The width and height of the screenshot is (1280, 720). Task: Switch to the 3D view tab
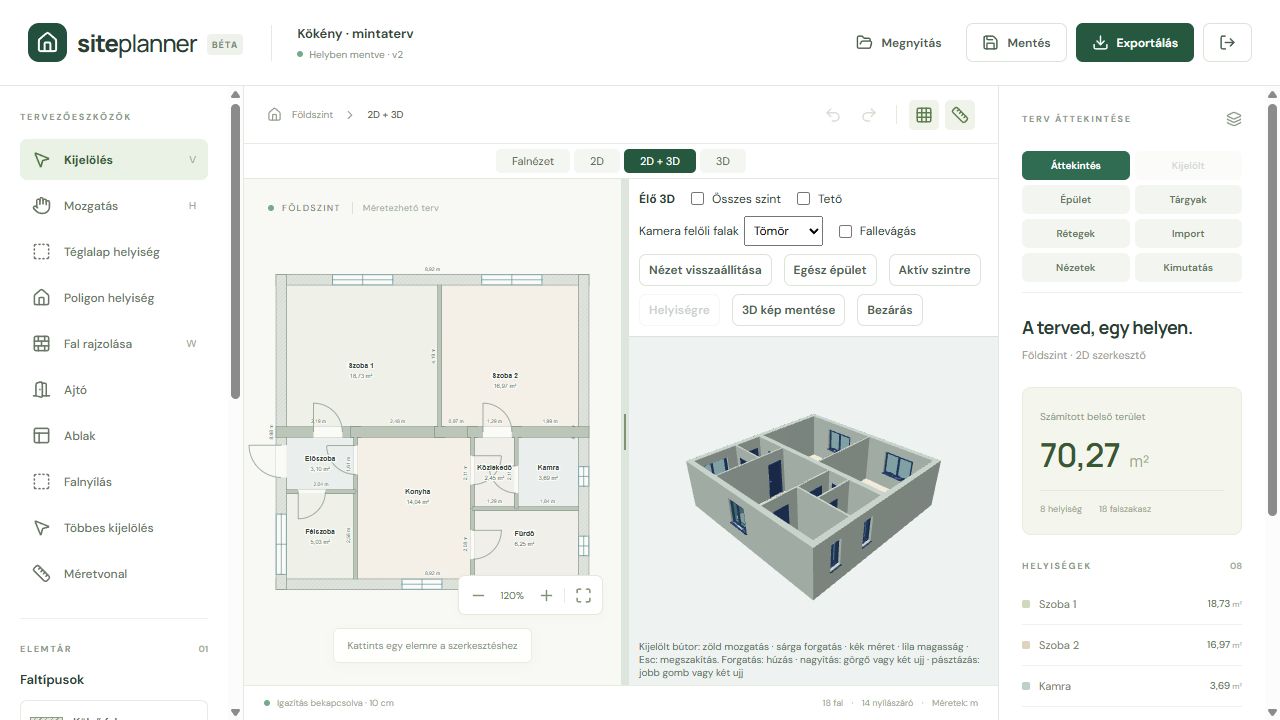723,161
